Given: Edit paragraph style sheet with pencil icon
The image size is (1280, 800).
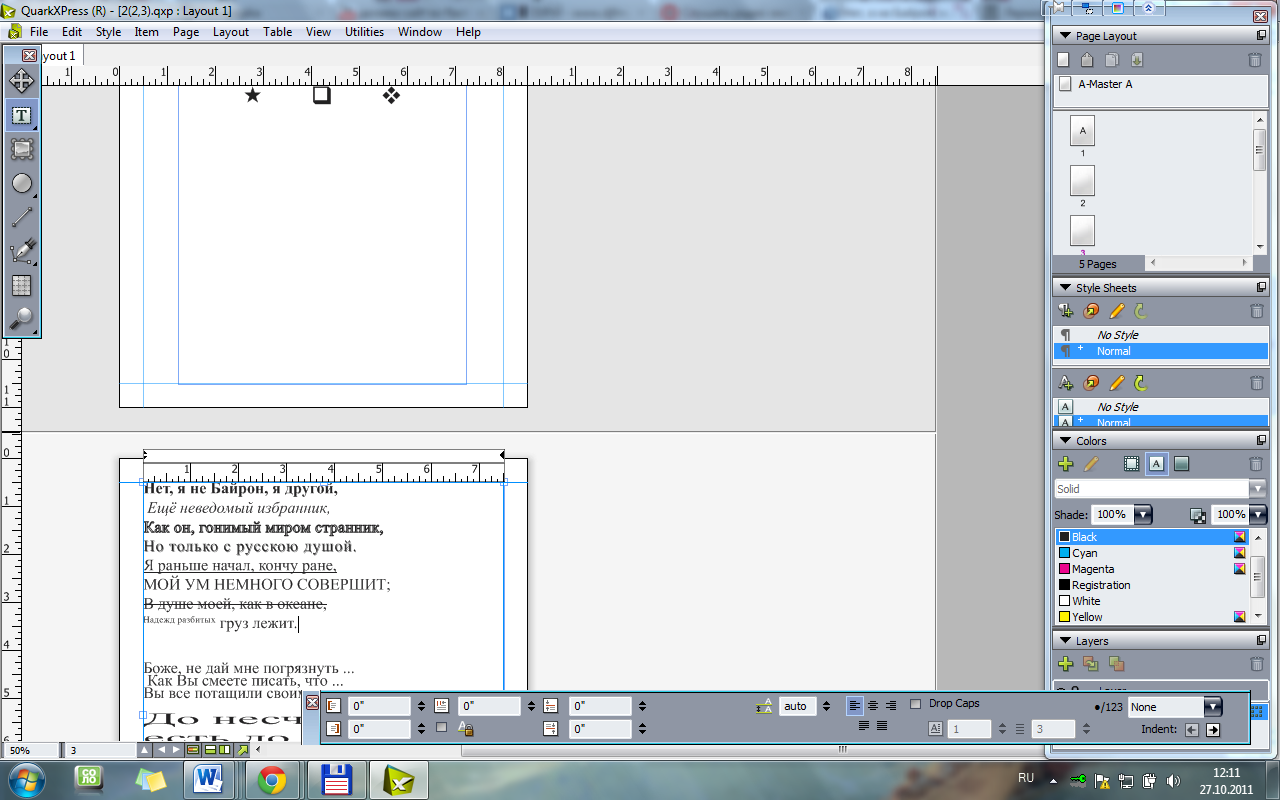Looking at the screenshot, I should point(1117,311).
